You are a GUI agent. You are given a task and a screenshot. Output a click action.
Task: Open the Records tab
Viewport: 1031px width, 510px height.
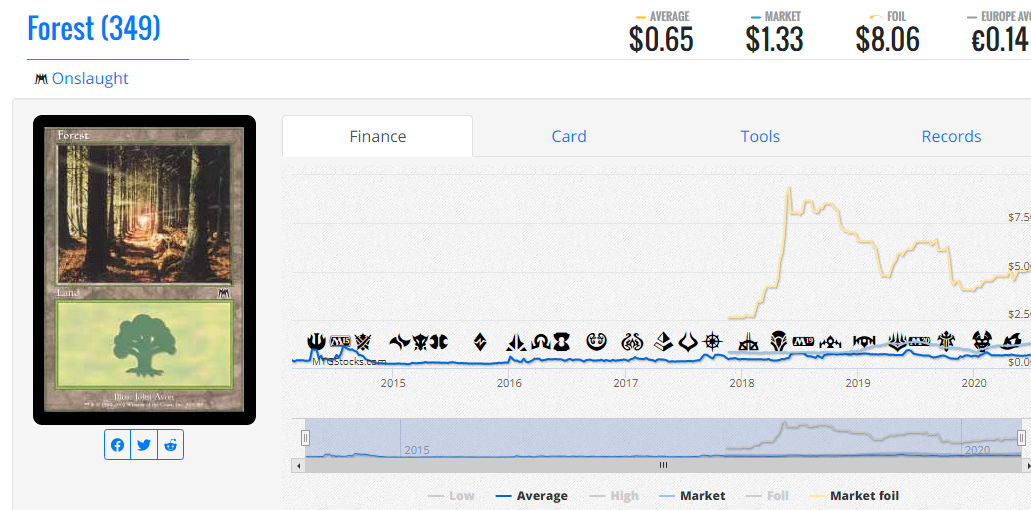pyautogui.click(x=951, y=137)
